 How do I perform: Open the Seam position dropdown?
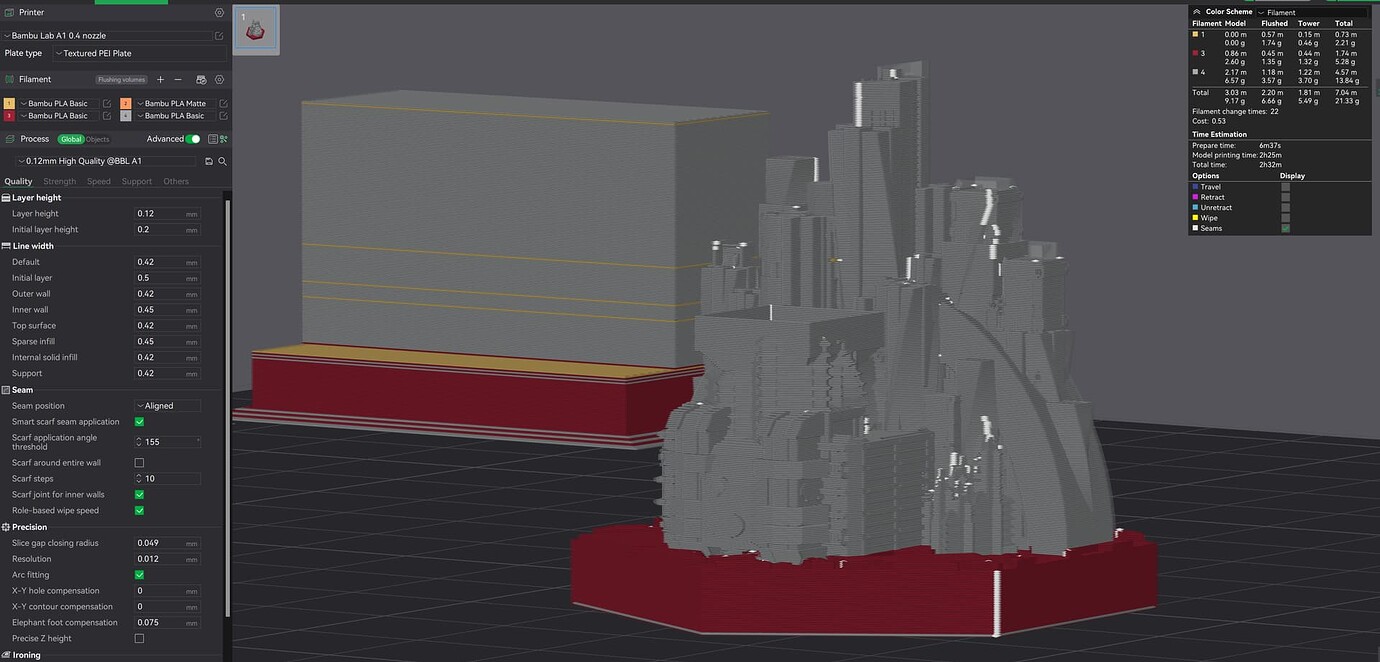[x=168, y=406]
